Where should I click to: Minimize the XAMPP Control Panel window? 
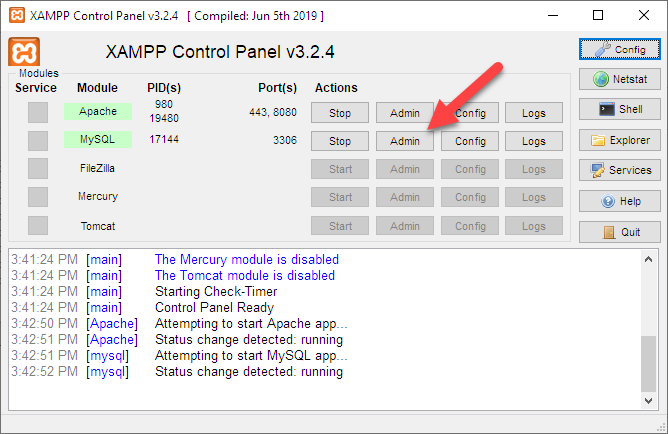click(553, 16)
